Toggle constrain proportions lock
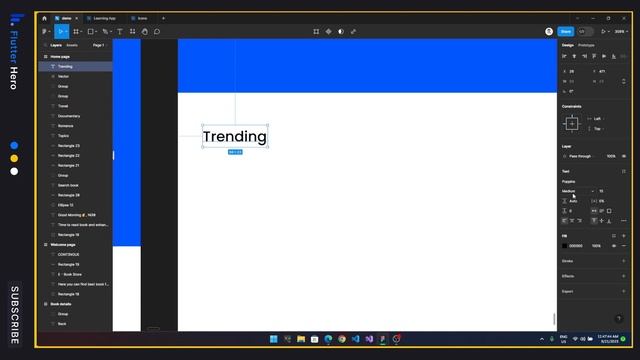Viewport: 640px width, 360px height. 624,81
